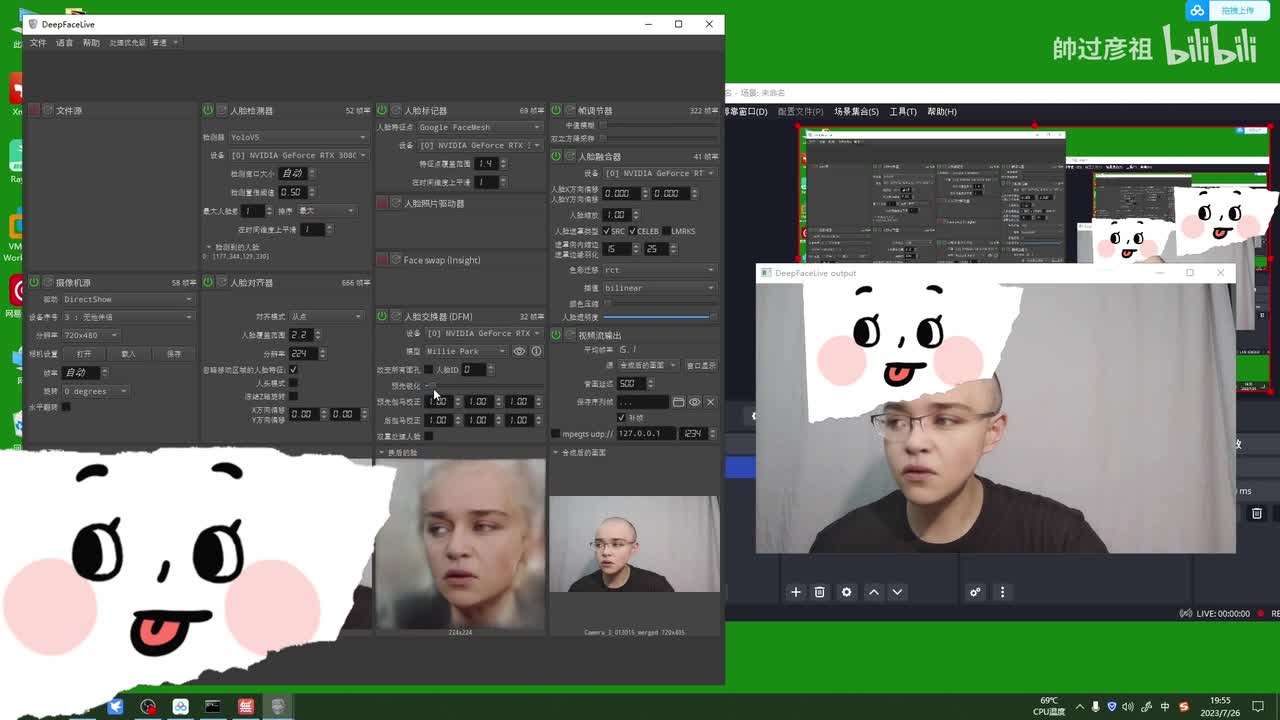Open OBS source properties gear icon
Viewport: 1280px width, 720px height.
coord(846,592)
